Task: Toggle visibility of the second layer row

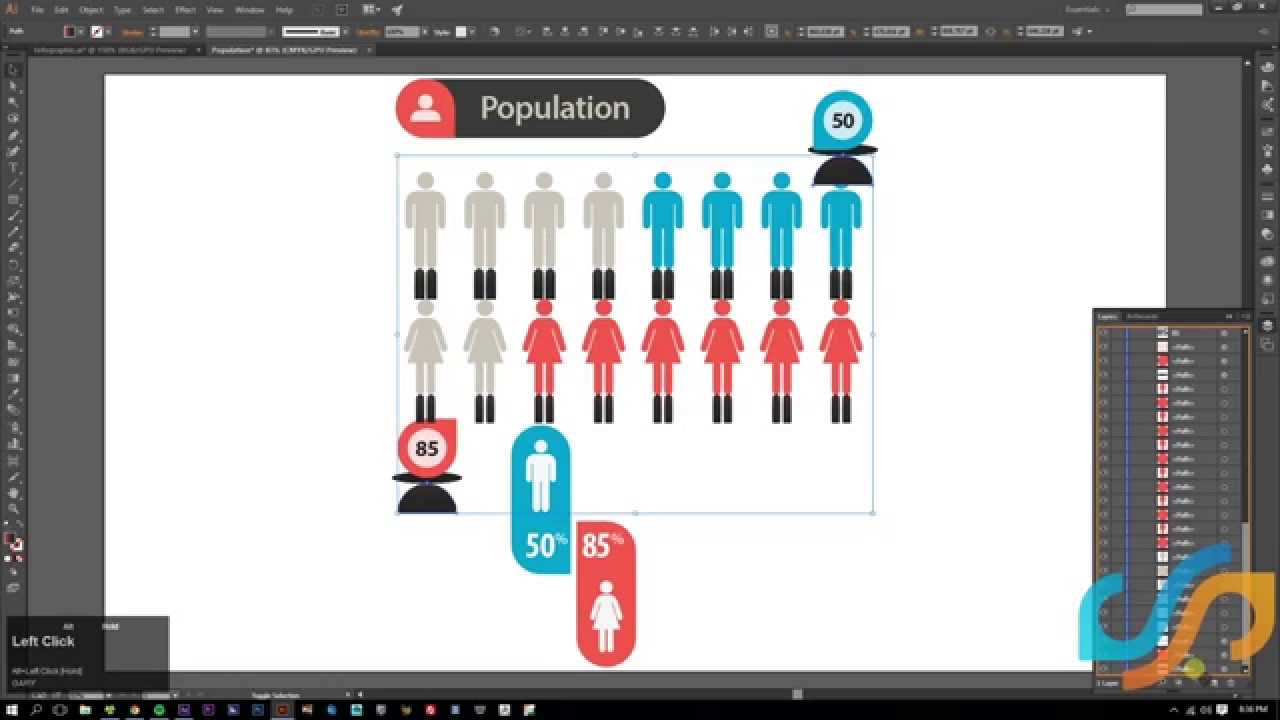Action: [1105, 347]
